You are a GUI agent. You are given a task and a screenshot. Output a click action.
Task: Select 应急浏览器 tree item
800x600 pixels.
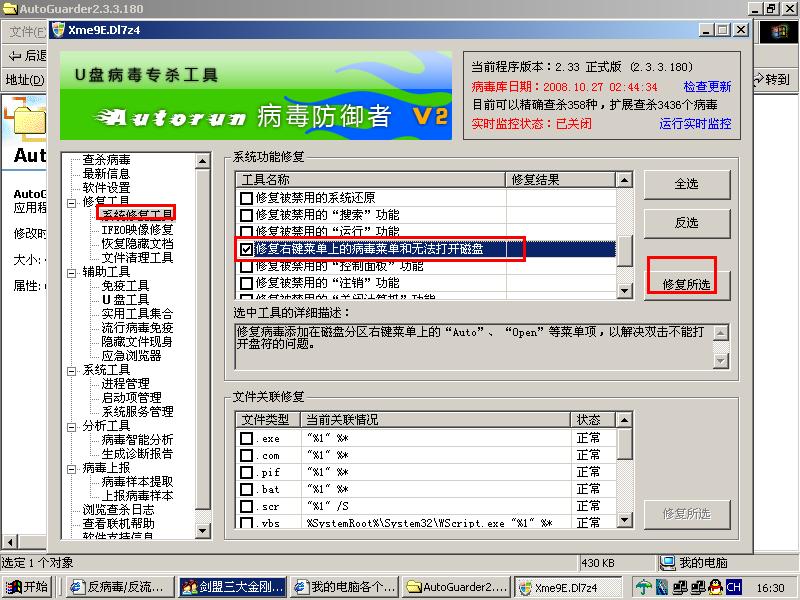pyautogui.click(x=131, y=355)
